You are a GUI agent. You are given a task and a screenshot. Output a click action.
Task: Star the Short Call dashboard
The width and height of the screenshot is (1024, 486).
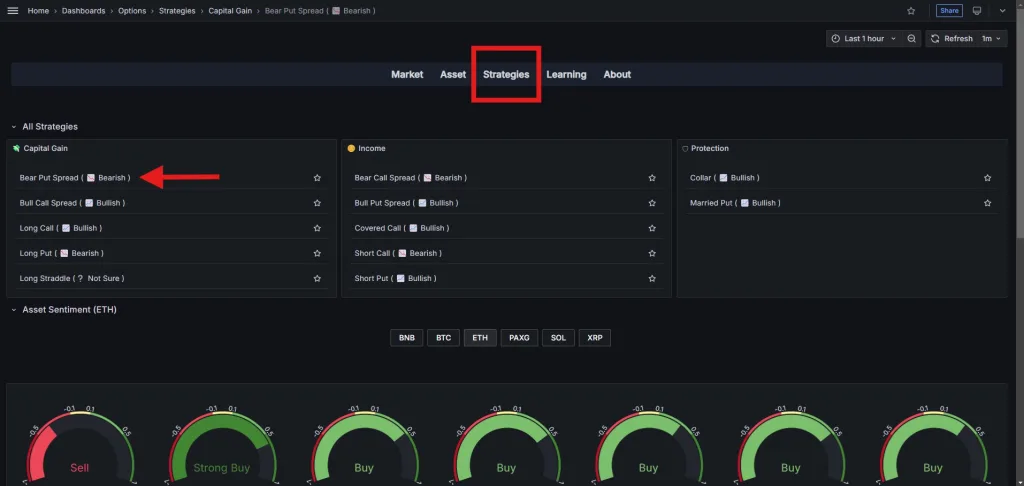[x=652, y=253]
